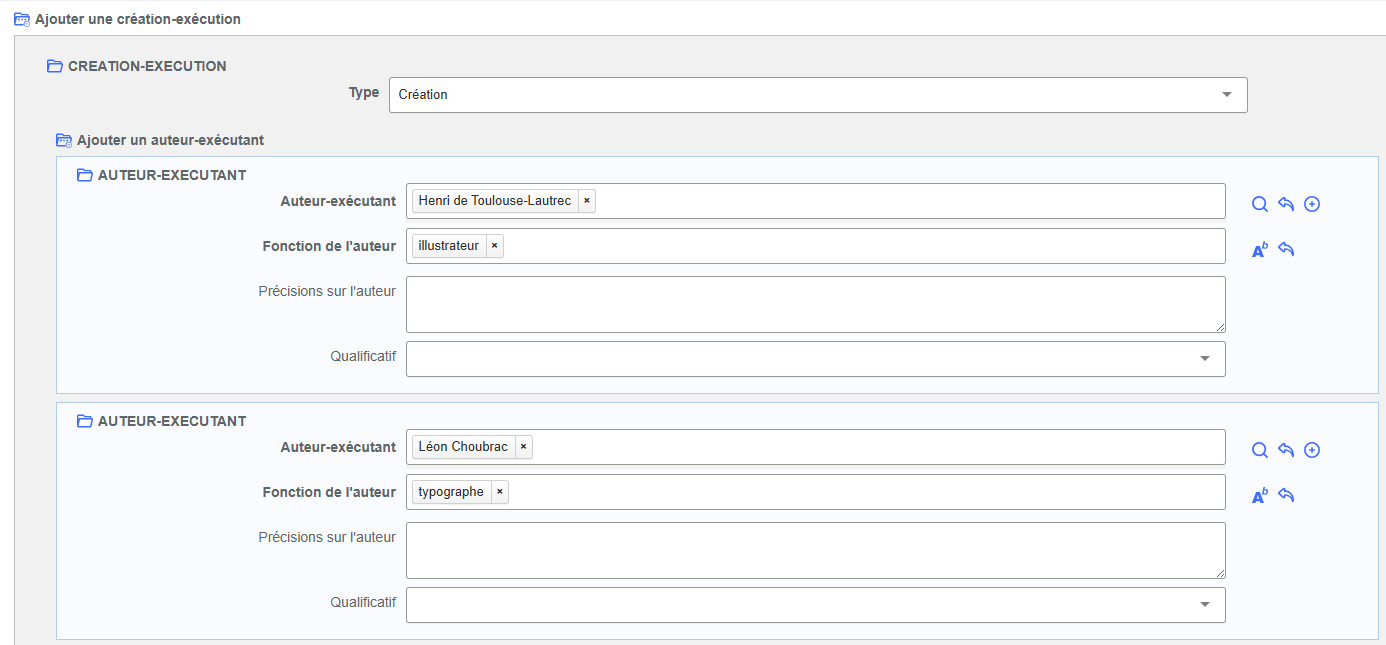Open the Type dropdown showing Création
The height and width of the screenshot is (645, 1386).
tap(817, 95)
